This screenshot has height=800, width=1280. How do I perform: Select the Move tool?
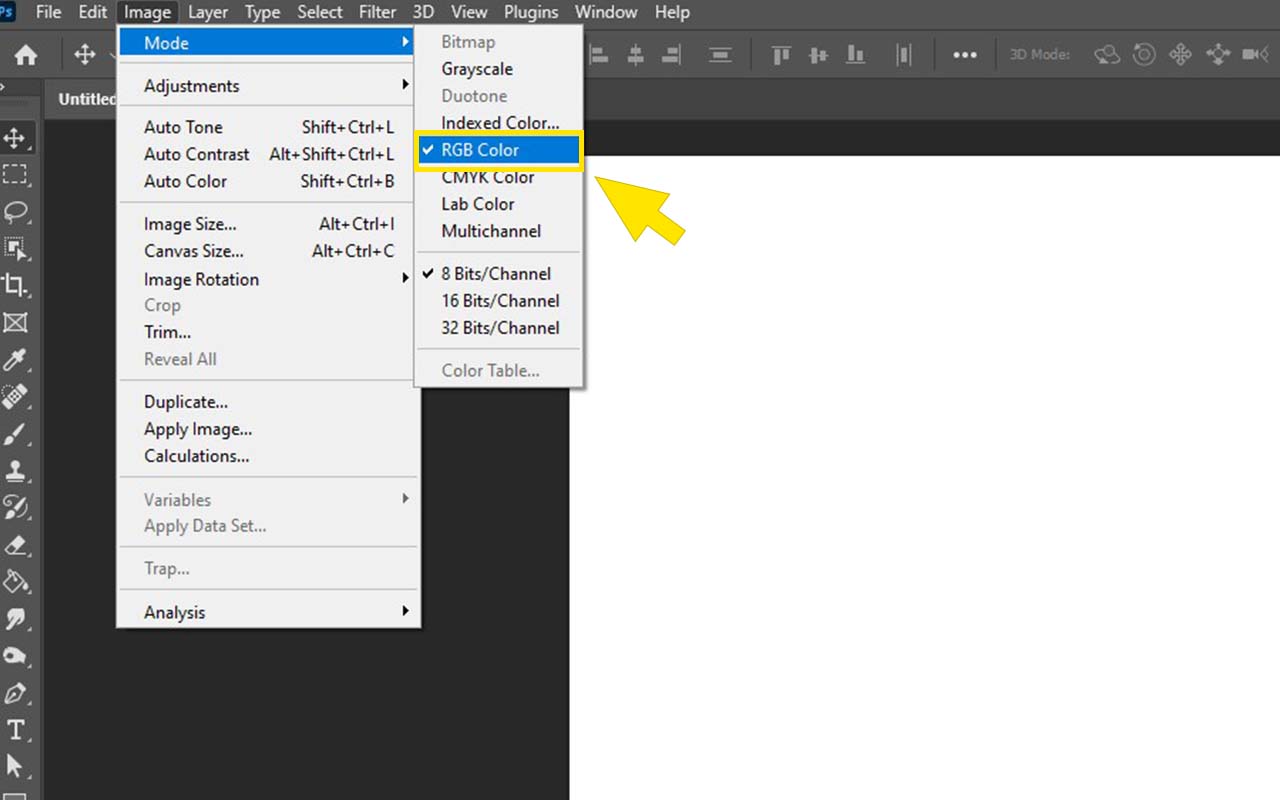(x=18, y=137)
